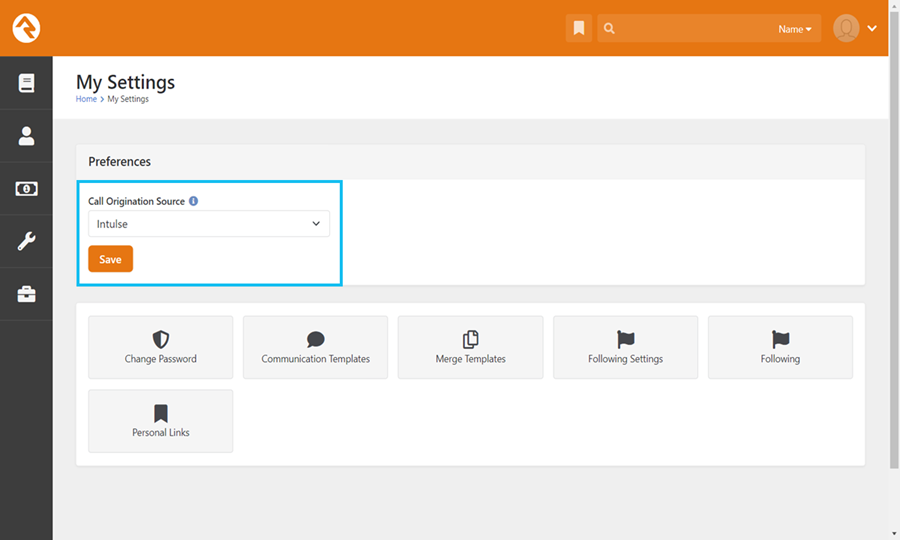Click the Following Settings flag icon
The image size is (900, 540).
626,339
